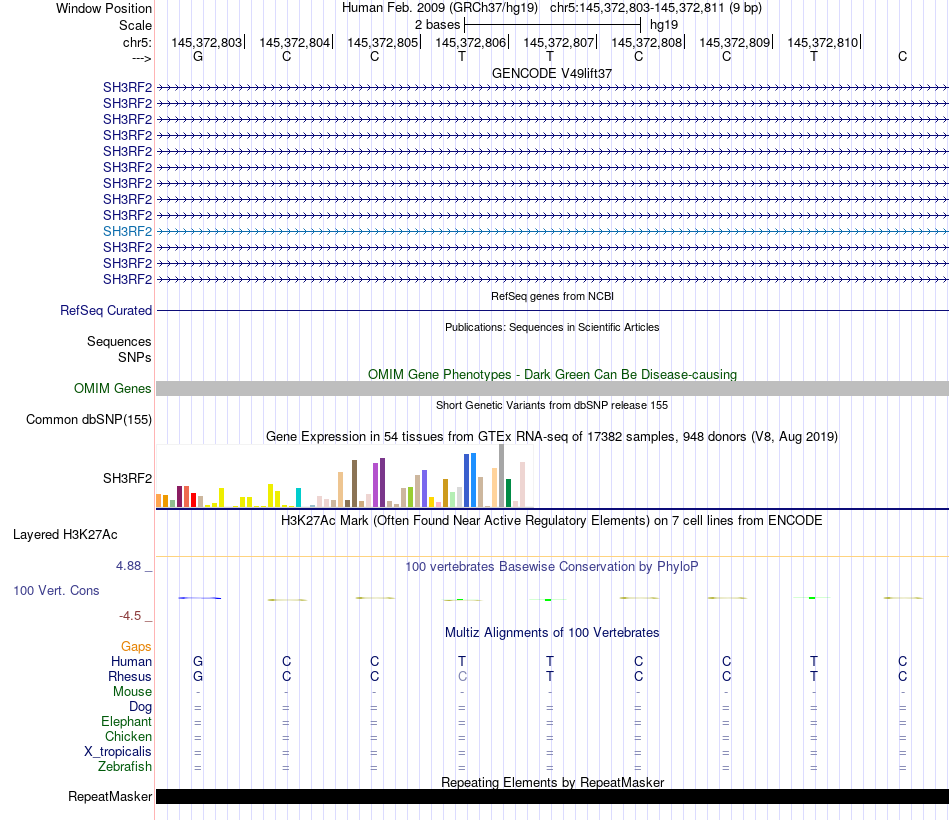Viewport: 950px width, 820px height.
Task: Click the SNPs track label
Action: [x=135, y=358]
